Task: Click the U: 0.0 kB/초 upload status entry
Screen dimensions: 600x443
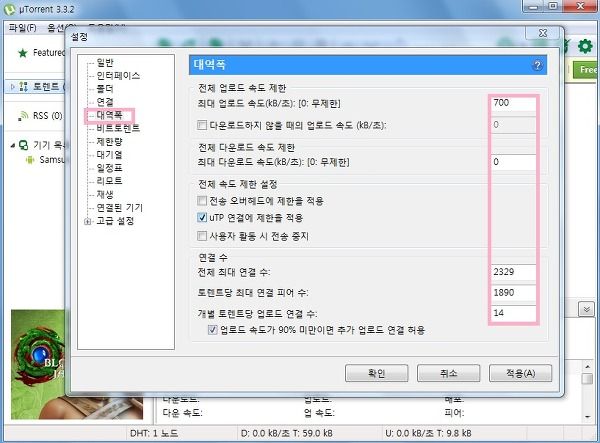Action: tap(428, 433)
